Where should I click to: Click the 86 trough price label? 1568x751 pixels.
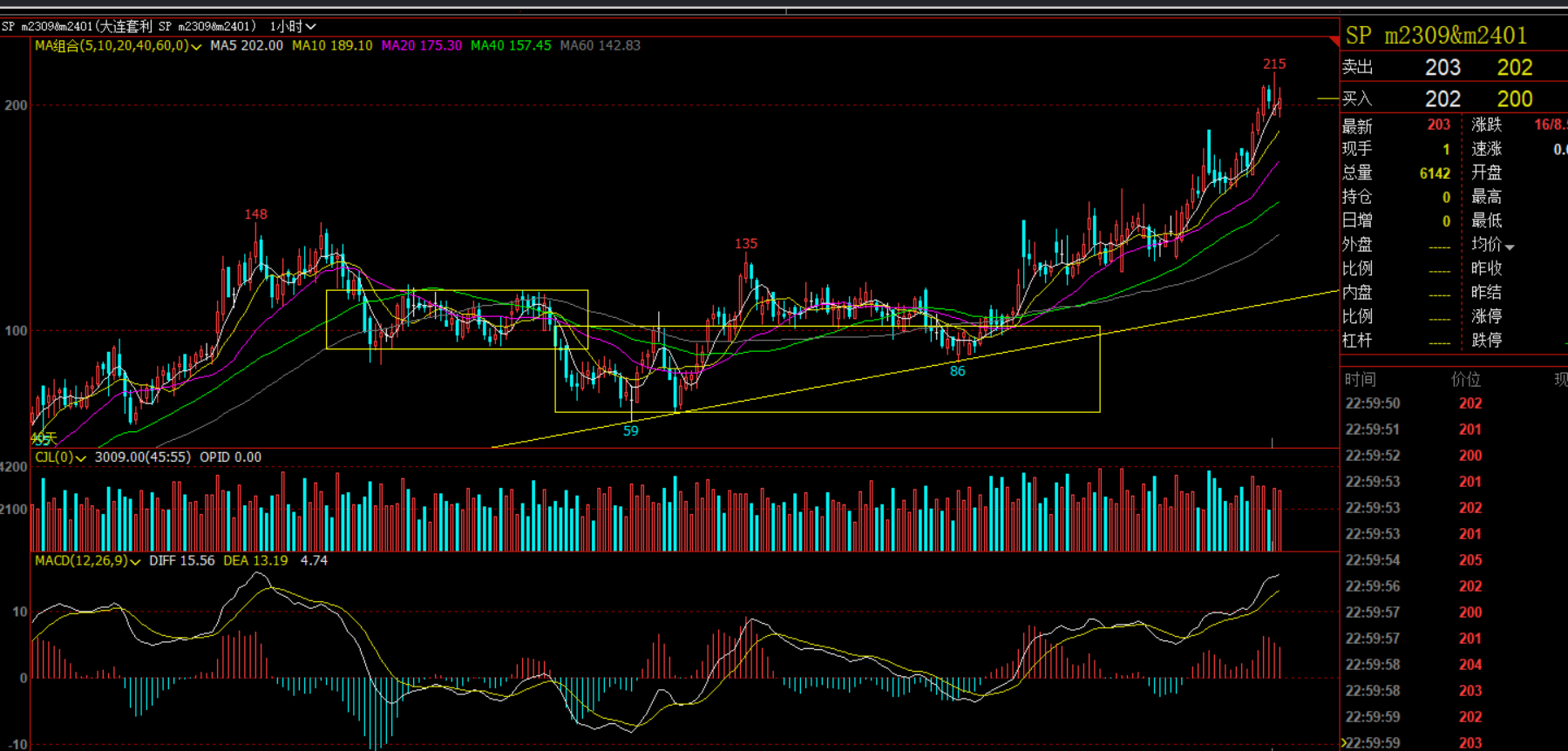pos(957,372)
